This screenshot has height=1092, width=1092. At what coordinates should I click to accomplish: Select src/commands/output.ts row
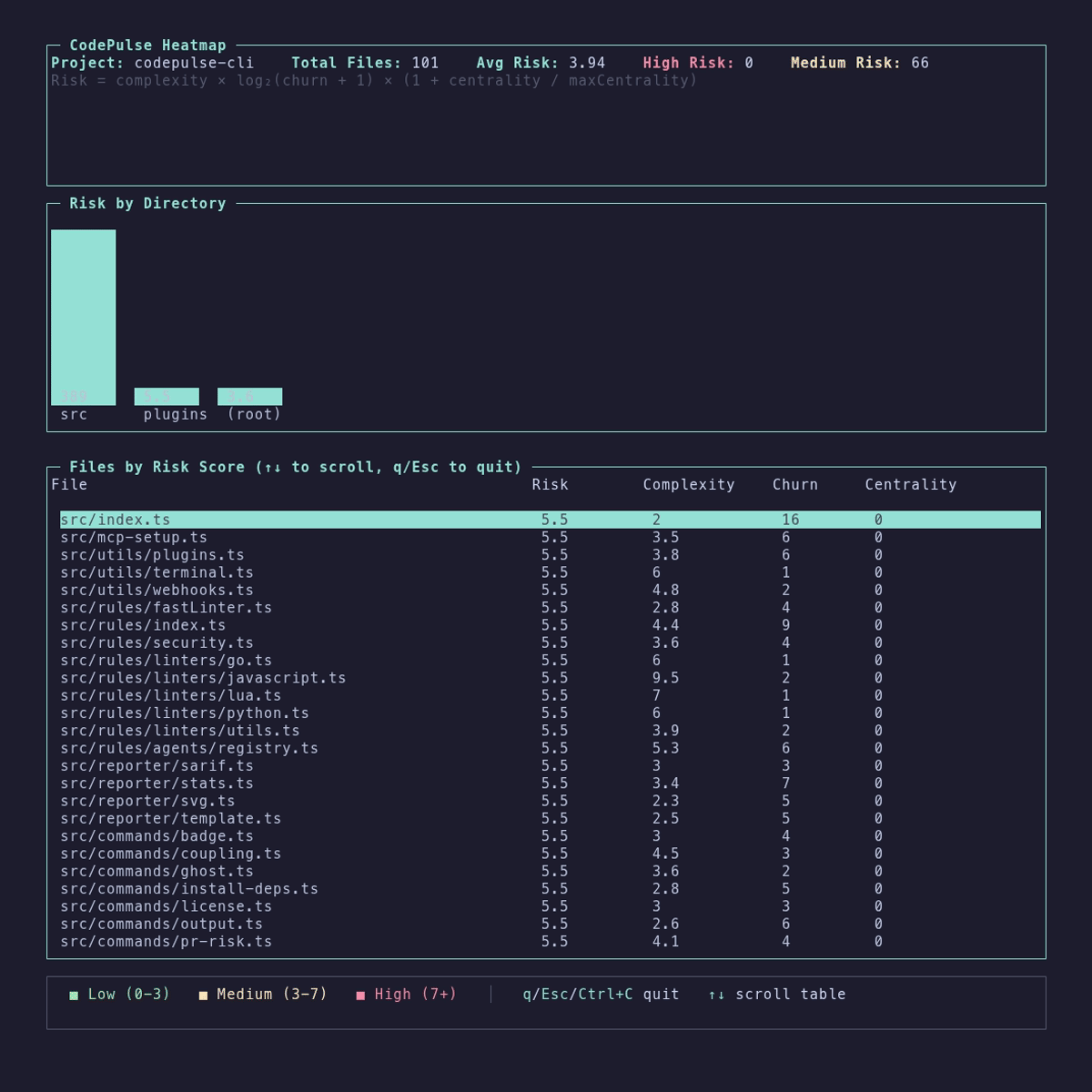tap(551, 924)
